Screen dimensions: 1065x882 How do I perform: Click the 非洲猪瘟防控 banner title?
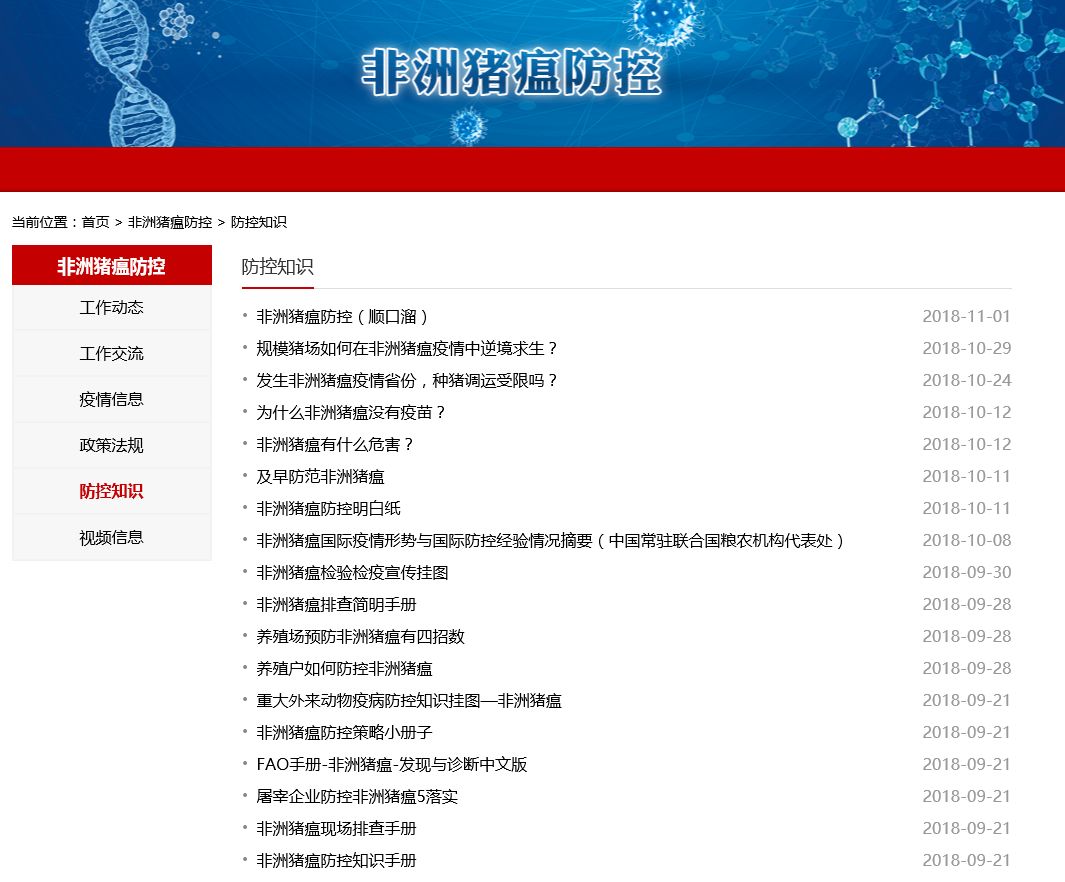coord(511,72)
